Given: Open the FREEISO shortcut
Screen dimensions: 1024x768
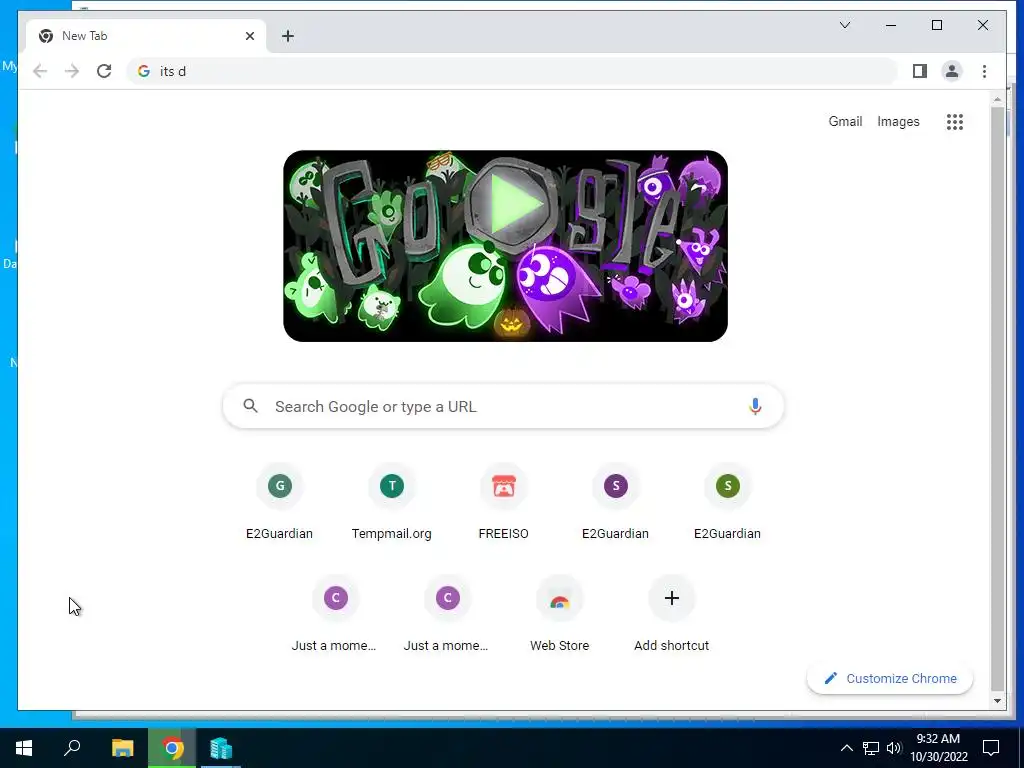Looking at the screenshot, I should coord(504,502).
